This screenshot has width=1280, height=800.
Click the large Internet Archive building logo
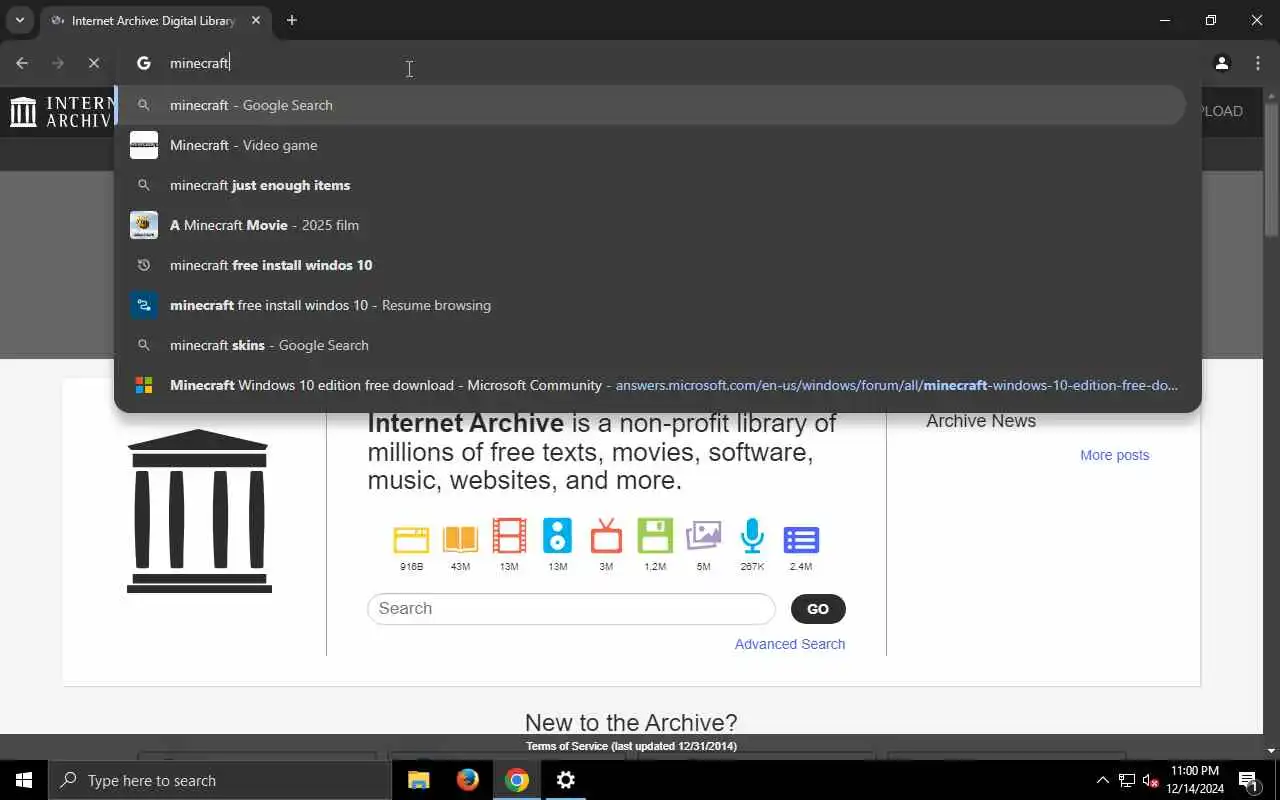[x=199, y=511]
